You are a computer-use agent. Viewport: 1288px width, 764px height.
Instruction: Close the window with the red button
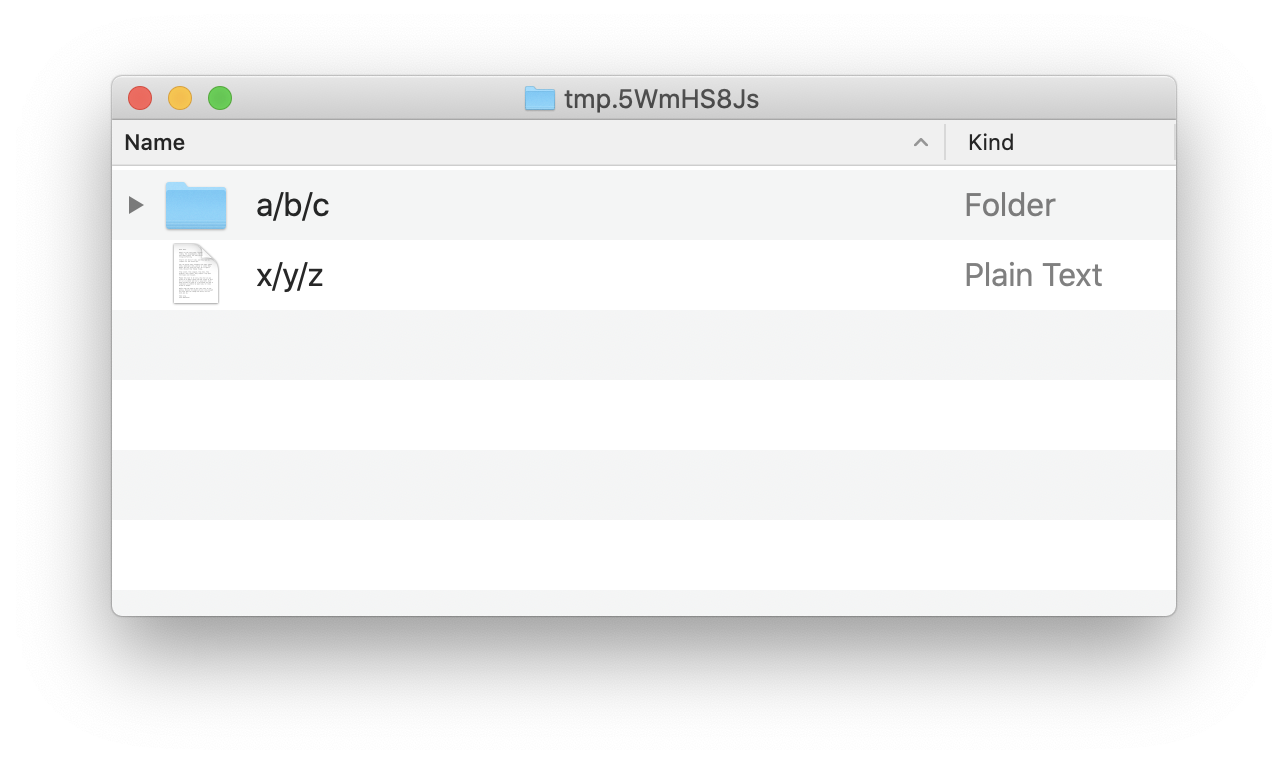tap(140, 98)
